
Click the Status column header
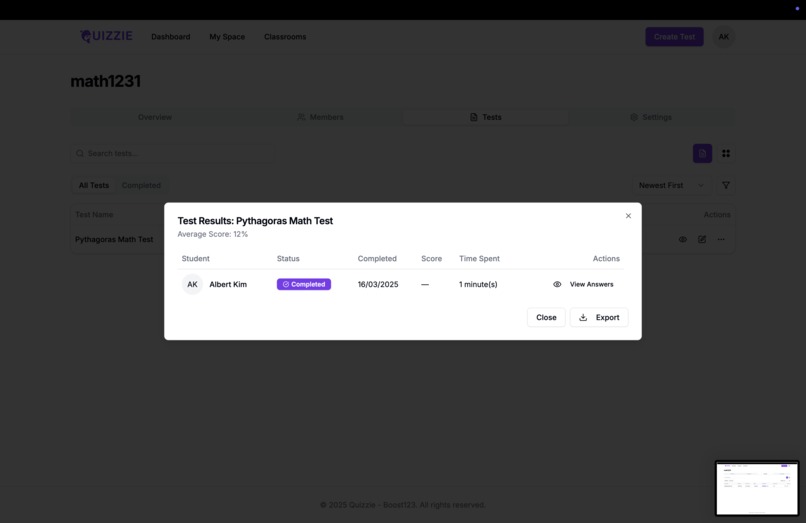[x=288, y=259]
